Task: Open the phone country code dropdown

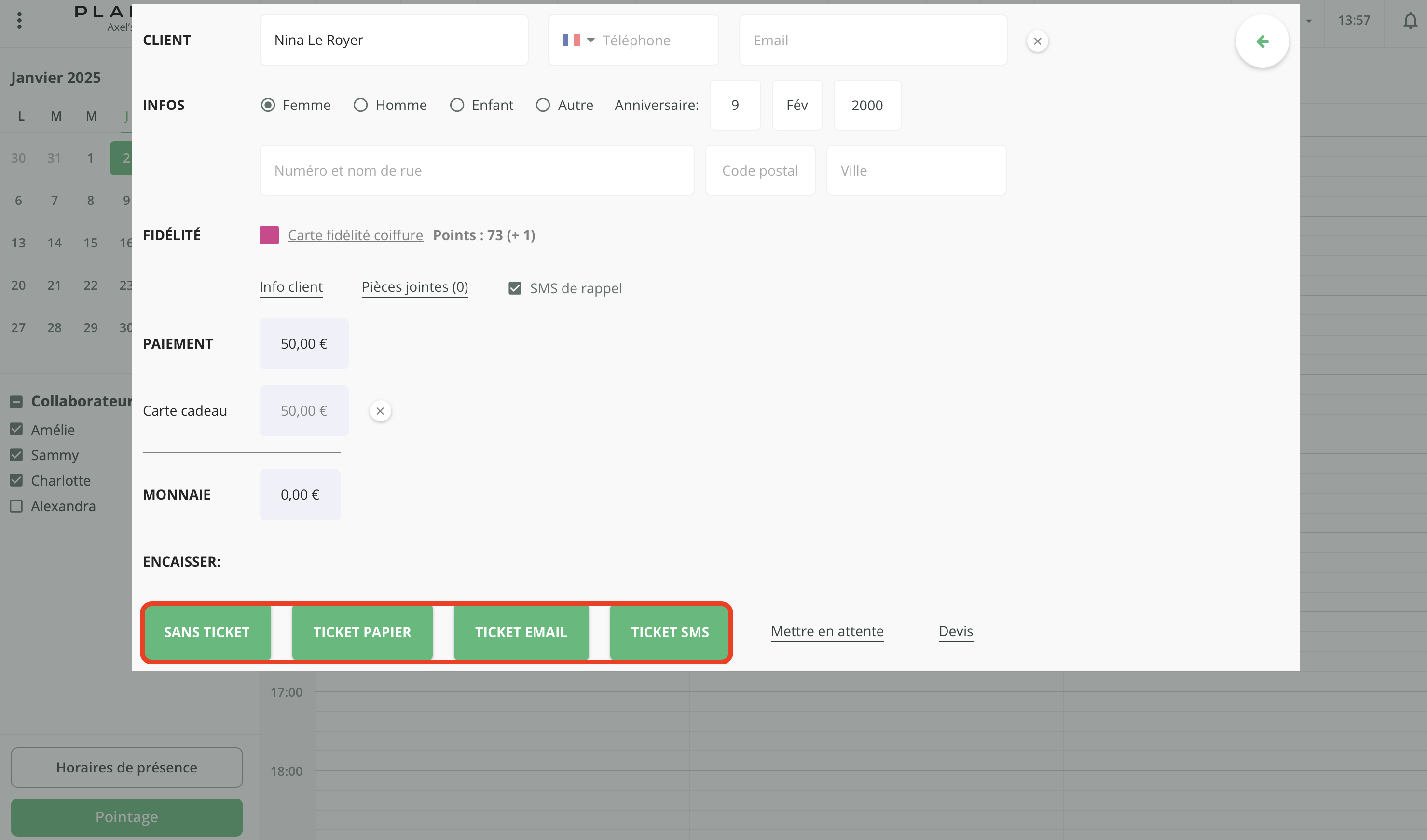Action: point(590,40)
